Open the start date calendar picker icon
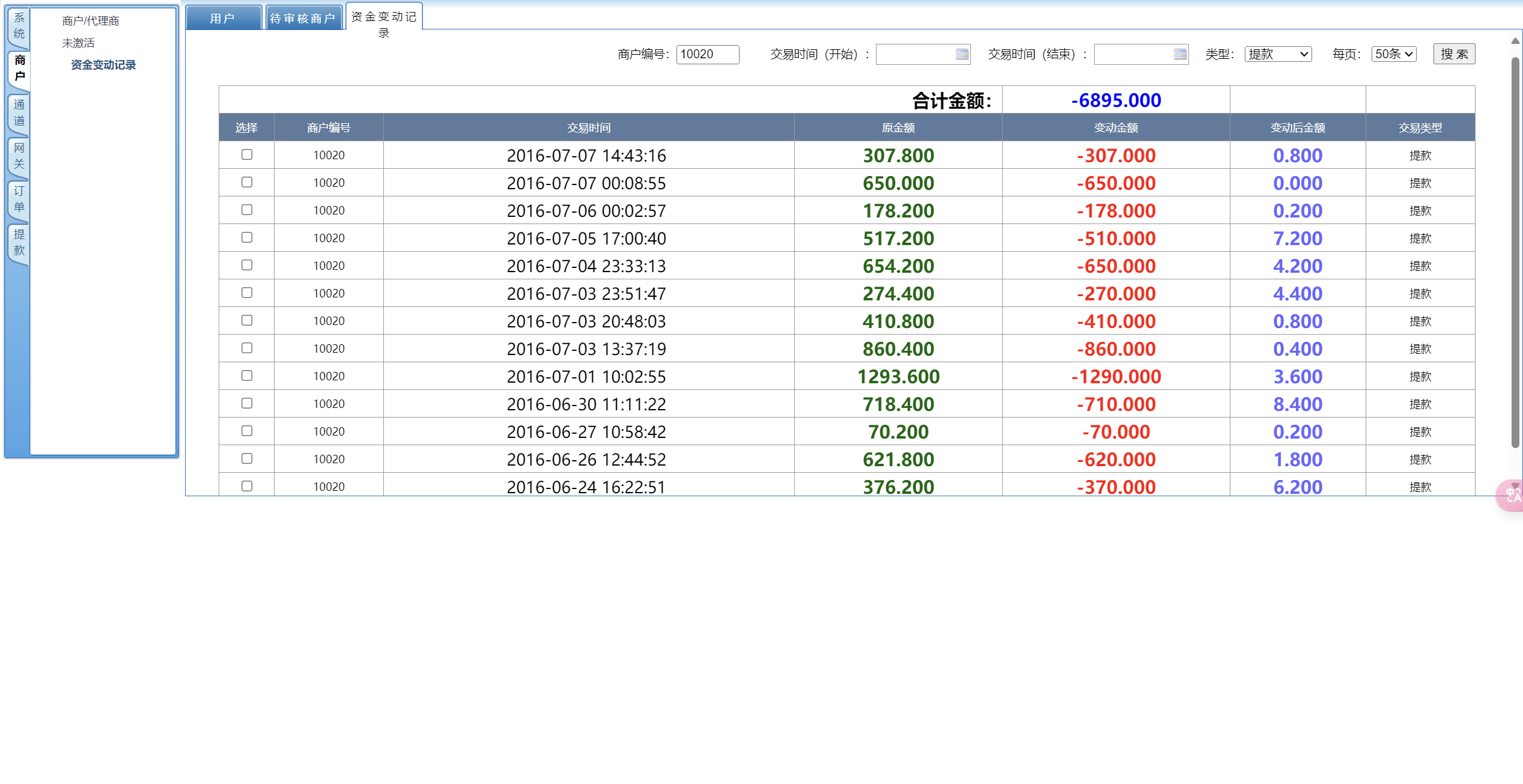 coord(962,54)
